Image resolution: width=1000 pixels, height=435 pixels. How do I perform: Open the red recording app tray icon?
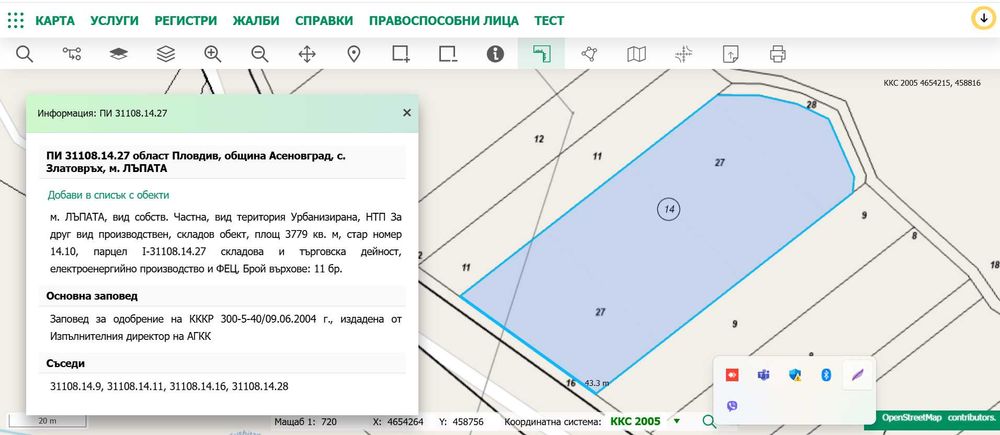pyautogui.click(x=732, y=375)
